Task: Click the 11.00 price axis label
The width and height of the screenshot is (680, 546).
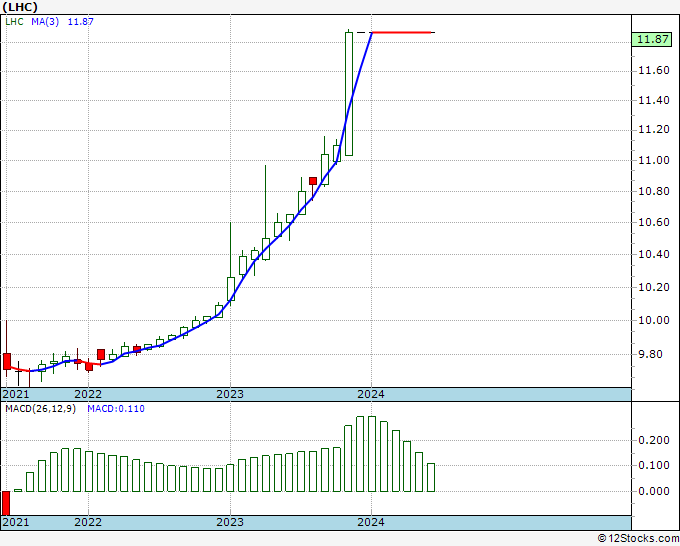Action: [654, 160]
